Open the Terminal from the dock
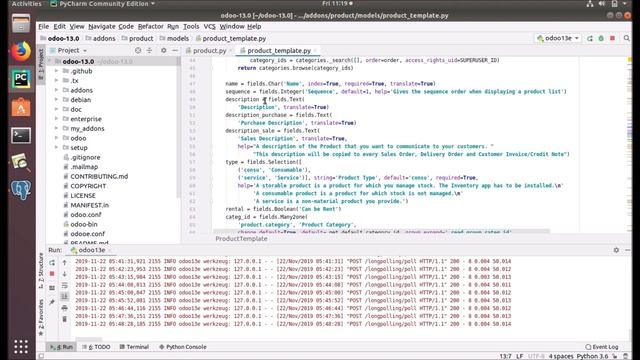This screenshot has width=640, height=360. coord(21,136)
